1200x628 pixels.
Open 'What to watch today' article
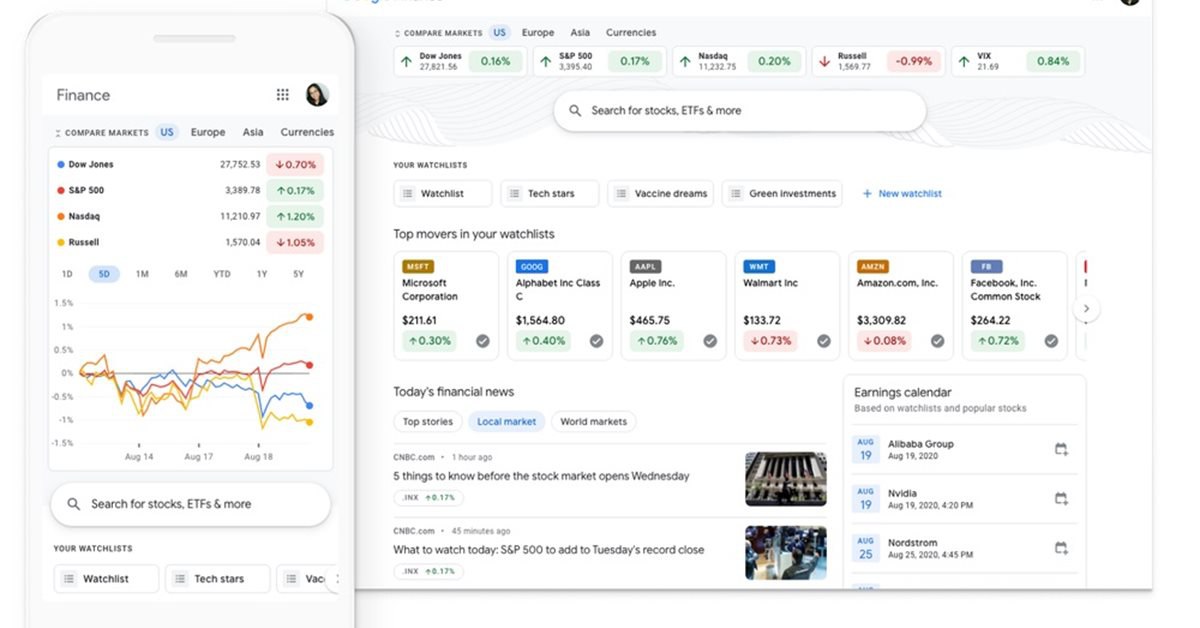(x=548, y=550)
